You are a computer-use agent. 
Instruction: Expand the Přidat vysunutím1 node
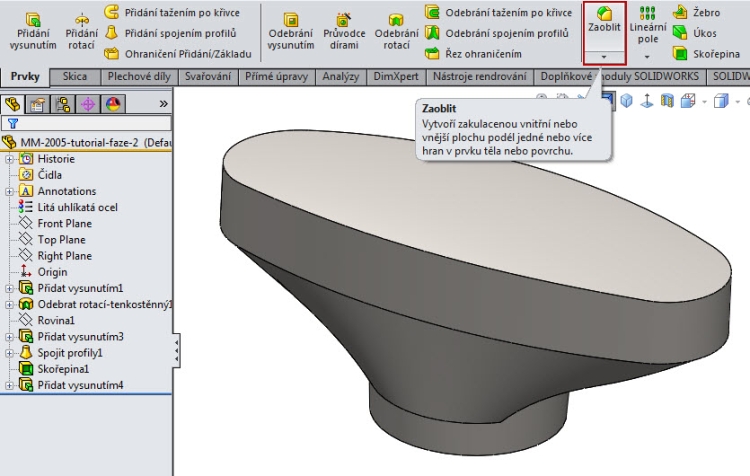9,288
